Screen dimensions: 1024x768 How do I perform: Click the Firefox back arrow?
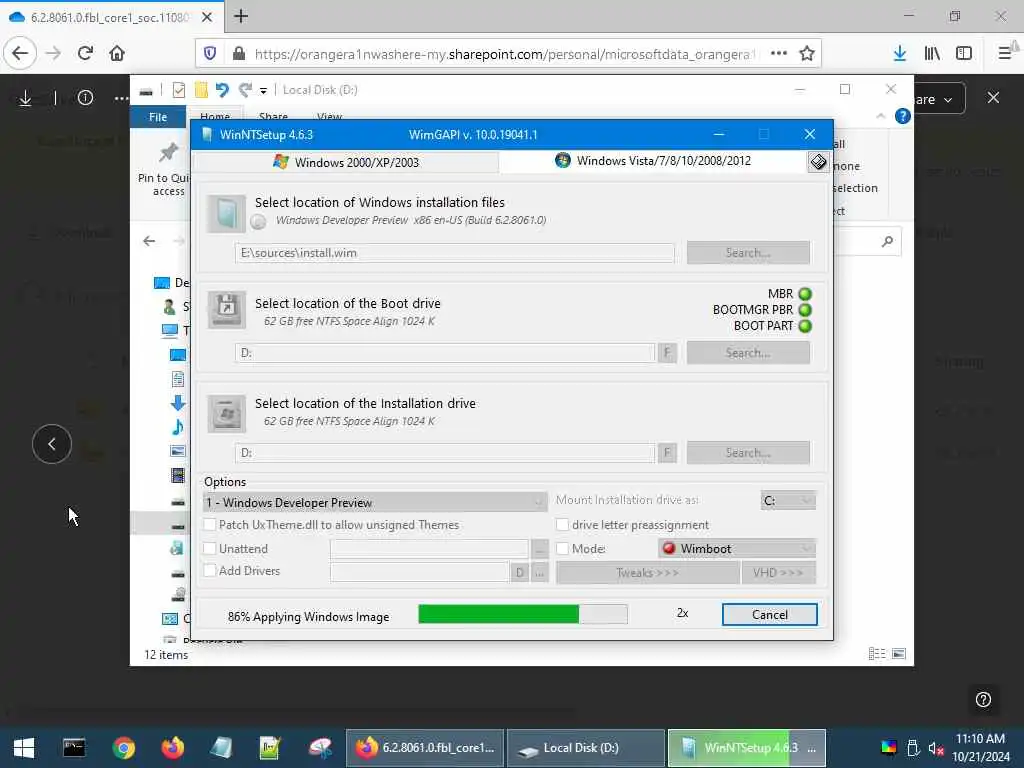pyautogui.click(x=20, y=53)
